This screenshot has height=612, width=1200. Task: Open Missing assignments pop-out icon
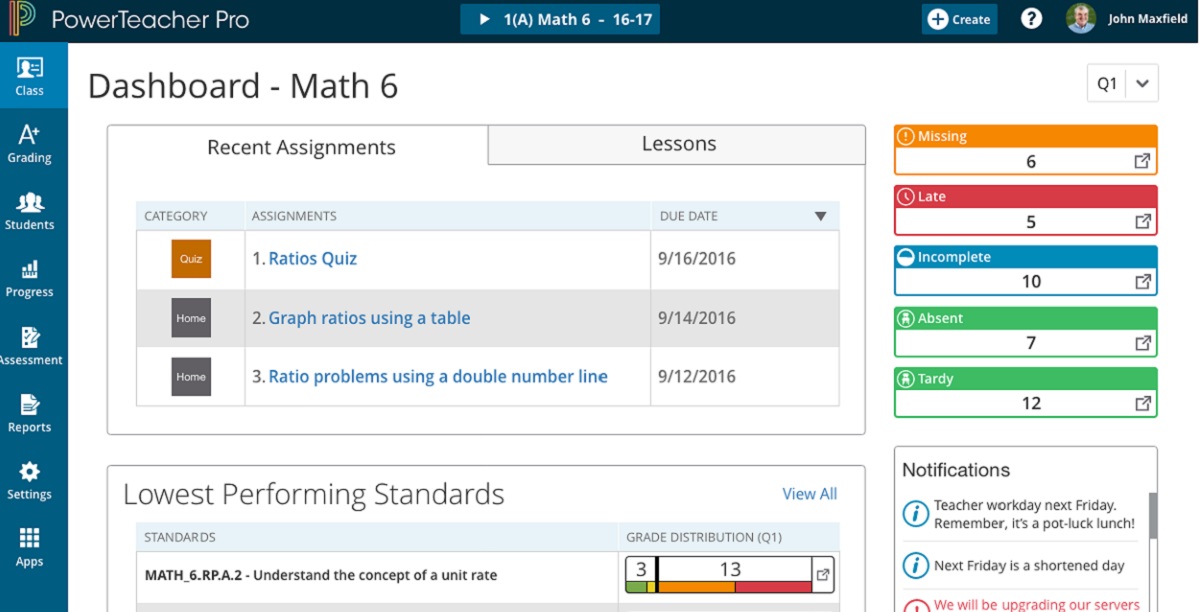click(x=1143, y=161)
